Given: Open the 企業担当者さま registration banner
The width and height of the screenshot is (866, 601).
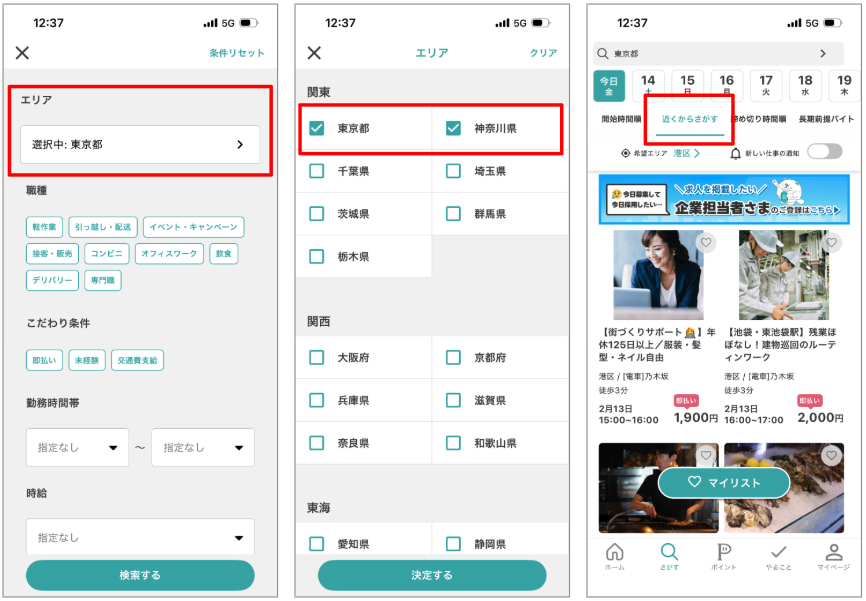Looking at the screenshot, I should tap(724, 199).
